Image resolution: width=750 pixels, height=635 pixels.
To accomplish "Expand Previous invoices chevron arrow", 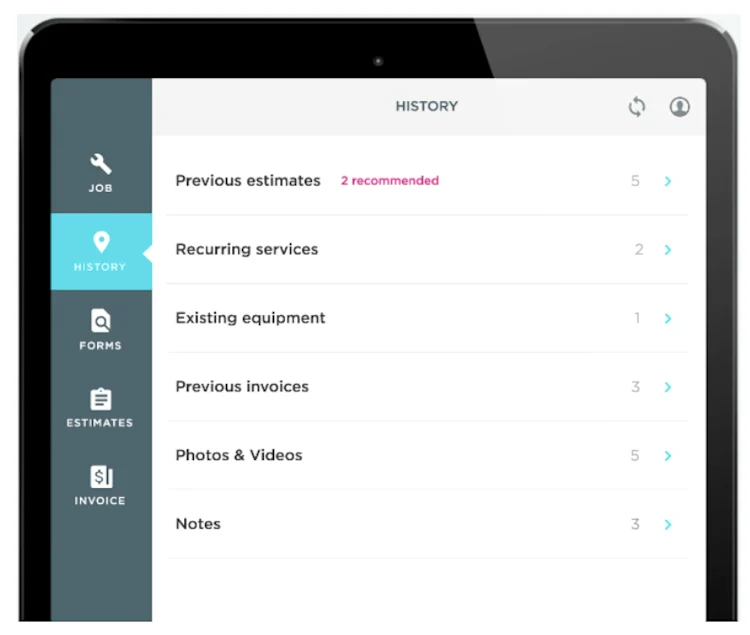I will coord(668,387).
